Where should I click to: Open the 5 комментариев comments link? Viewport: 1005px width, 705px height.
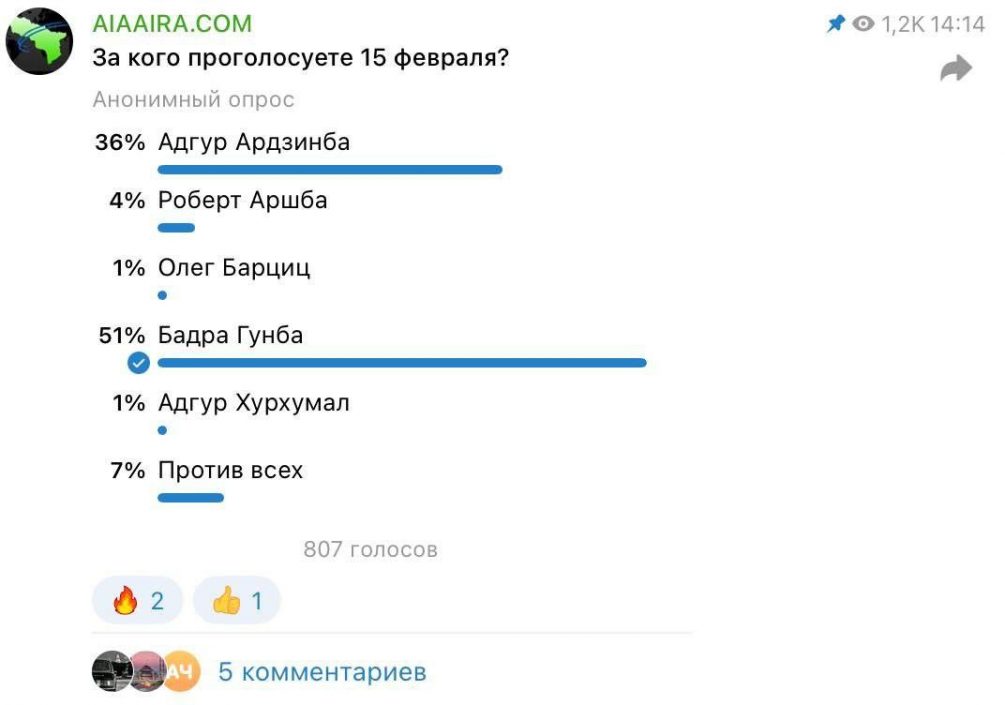pyautogui.click(x=322, y=672)
